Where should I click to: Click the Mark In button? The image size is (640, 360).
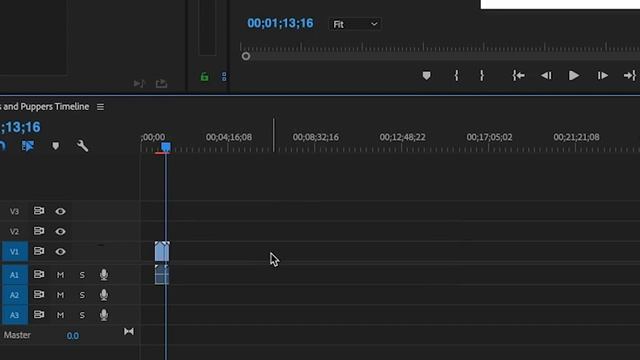coord(456,76)
